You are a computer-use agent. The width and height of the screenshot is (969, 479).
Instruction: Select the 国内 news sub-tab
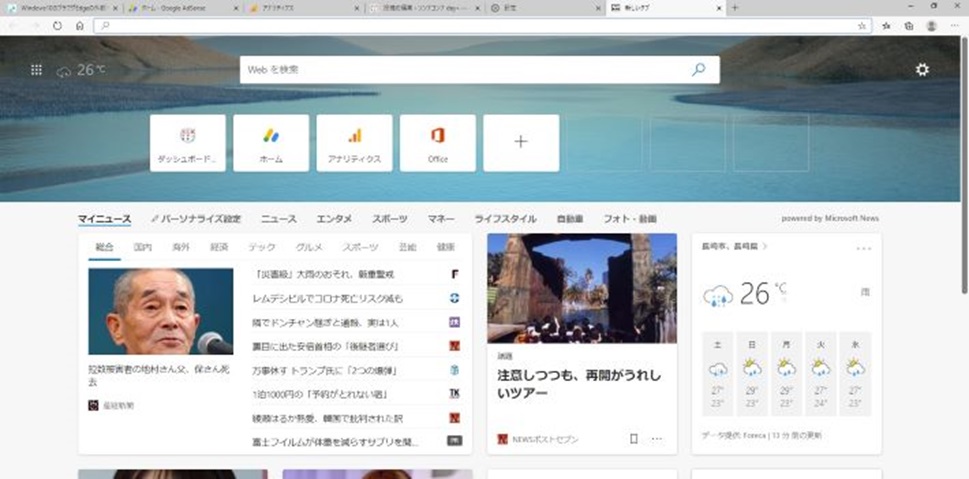click(142, 247)
